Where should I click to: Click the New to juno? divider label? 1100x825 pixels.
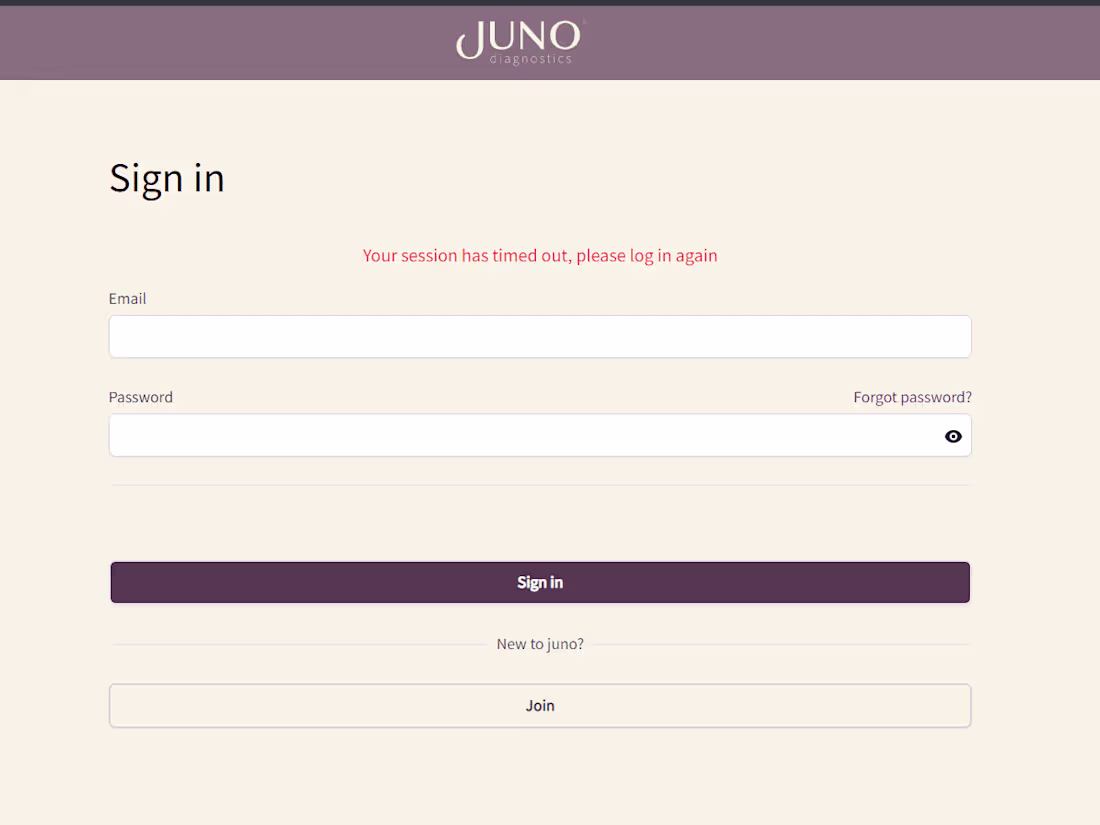point(540,644)
